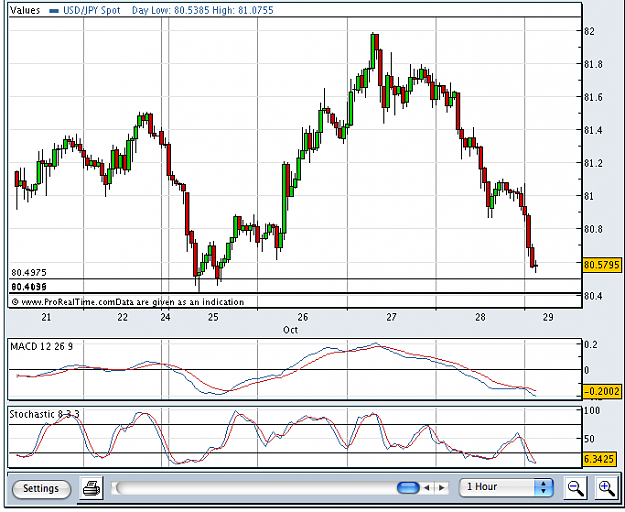Image resolution: width=625 pixels, height=512 pixels.
Task: Click the date label 25 on time axis
Action: click(213, 317)
